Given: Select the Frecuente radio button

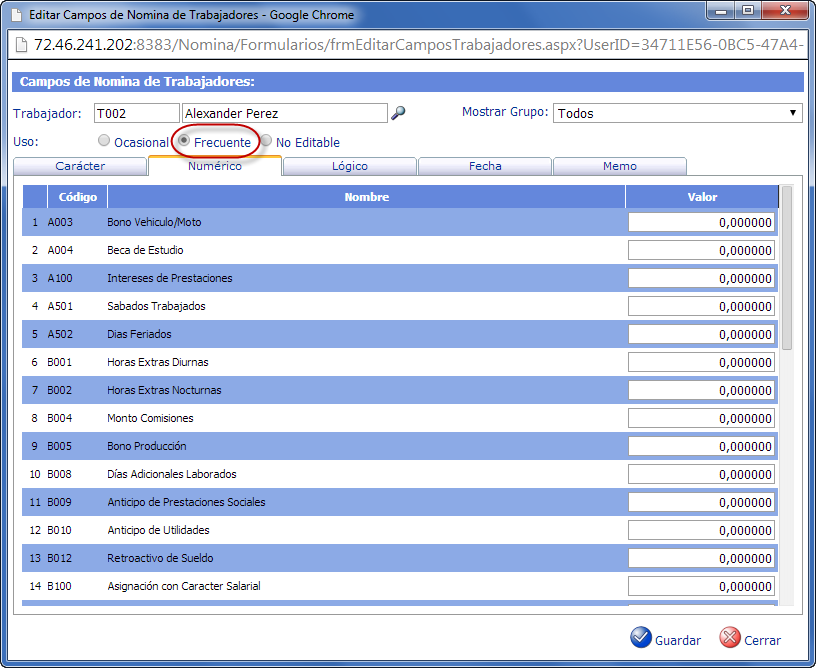Looking at the screenshot, I should 184,140.
